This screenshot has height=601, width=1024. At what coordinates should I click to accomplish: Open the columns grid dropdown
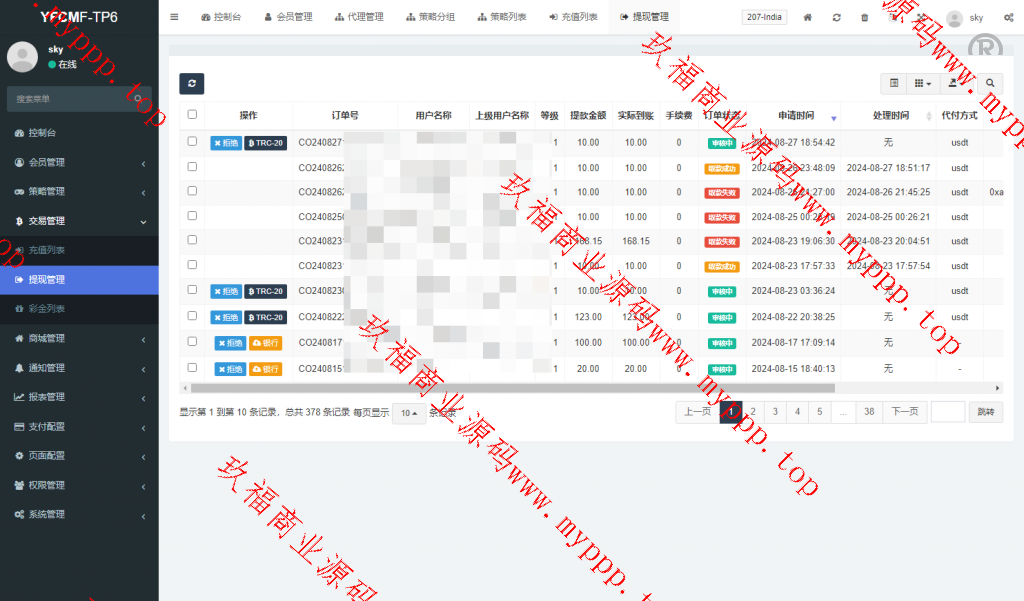coord(923,84)
